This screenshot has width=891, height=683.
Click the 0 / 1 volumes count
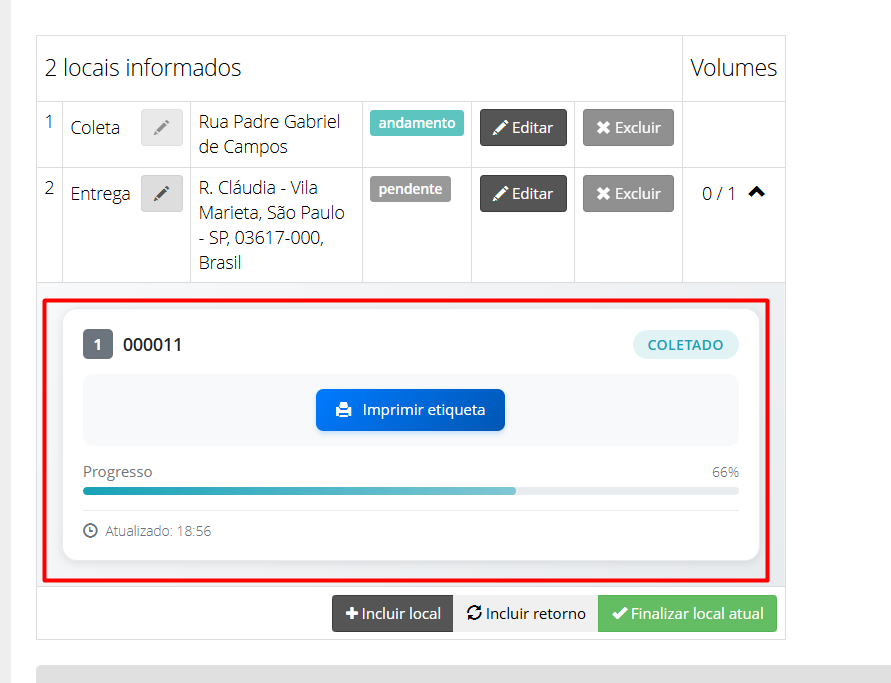click(x=718, y=193)
